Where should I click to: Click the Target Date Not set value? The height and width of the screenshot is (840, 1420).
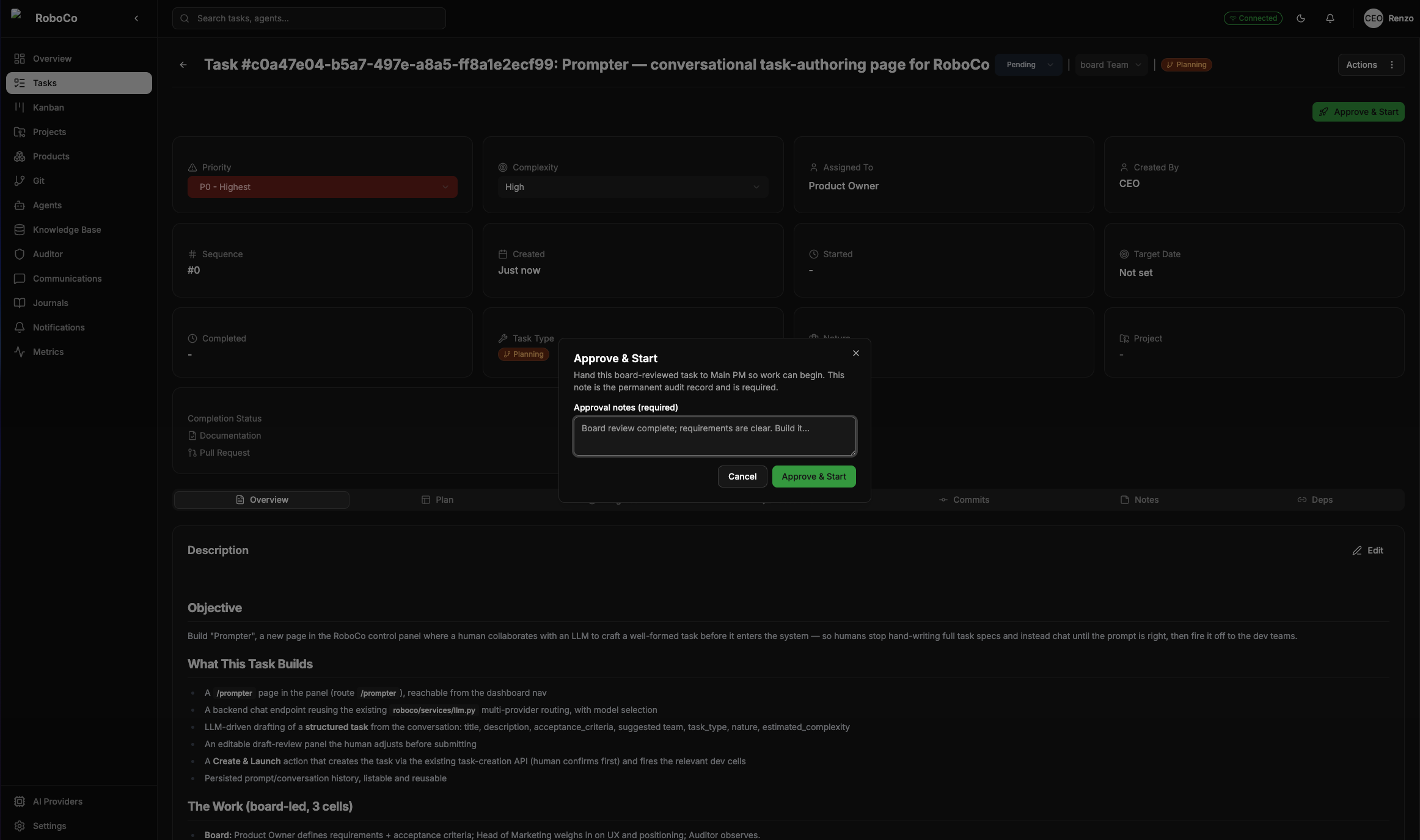(1136, 272)
